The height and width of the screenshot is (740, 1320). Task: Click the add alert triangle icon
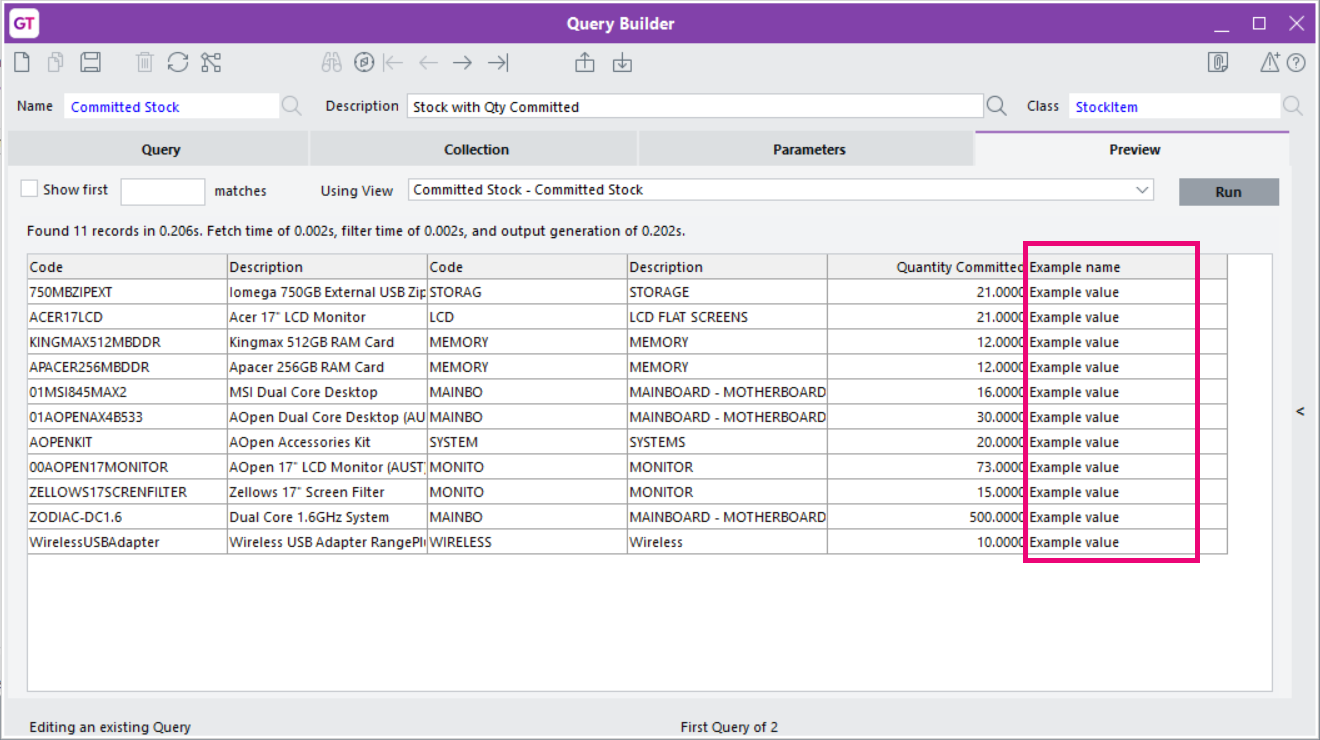tap(1269, 63)
